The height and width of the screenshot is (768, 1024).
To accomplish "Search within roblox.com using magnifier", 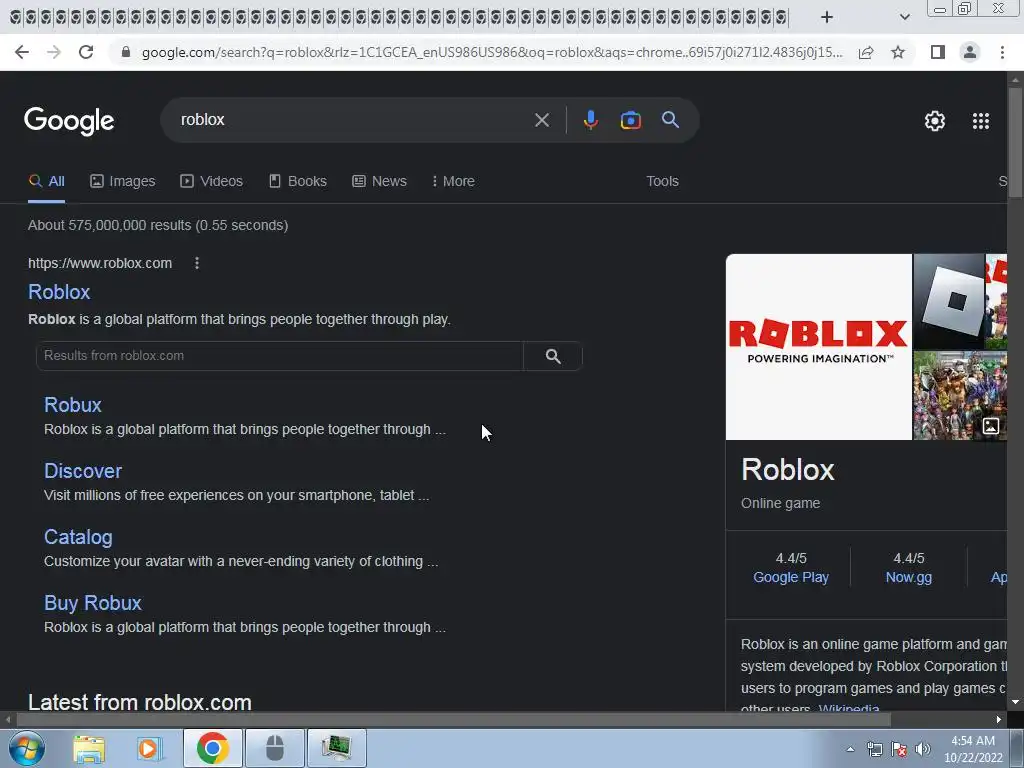I will pyautogui.click(x=553, y=356).
